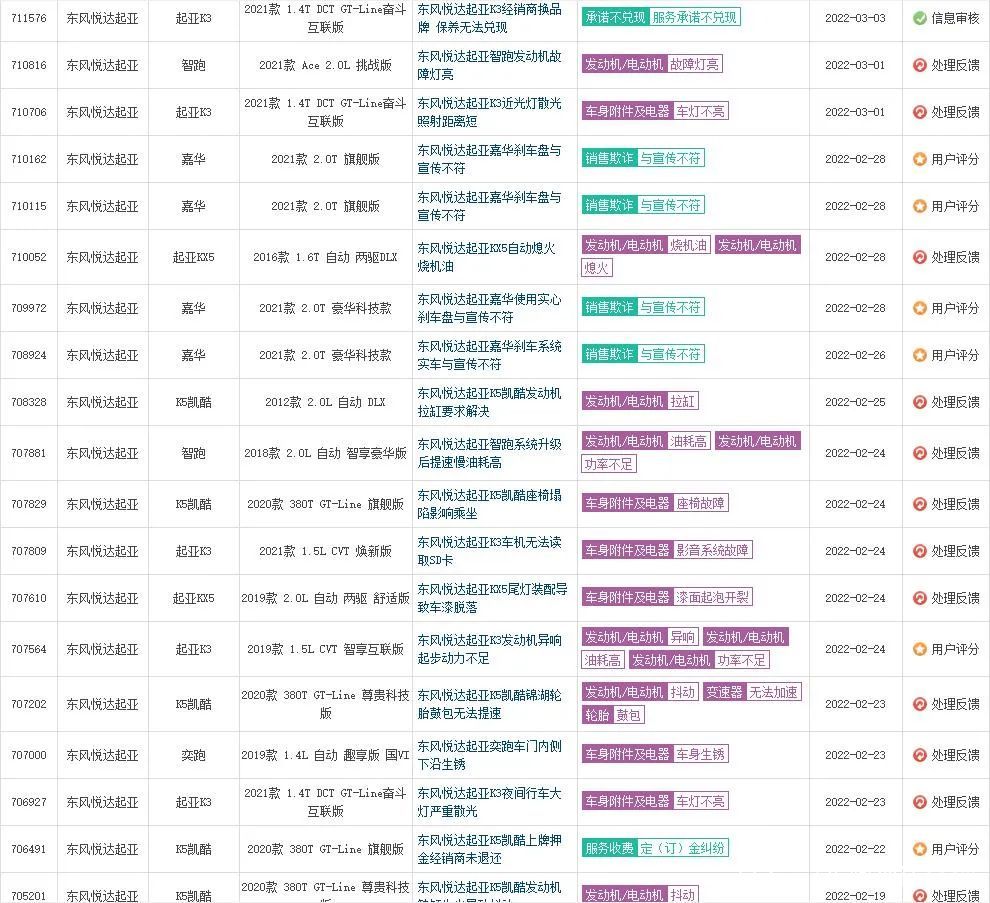Click date 2022-02-22 in row 706491

[855, 849]
